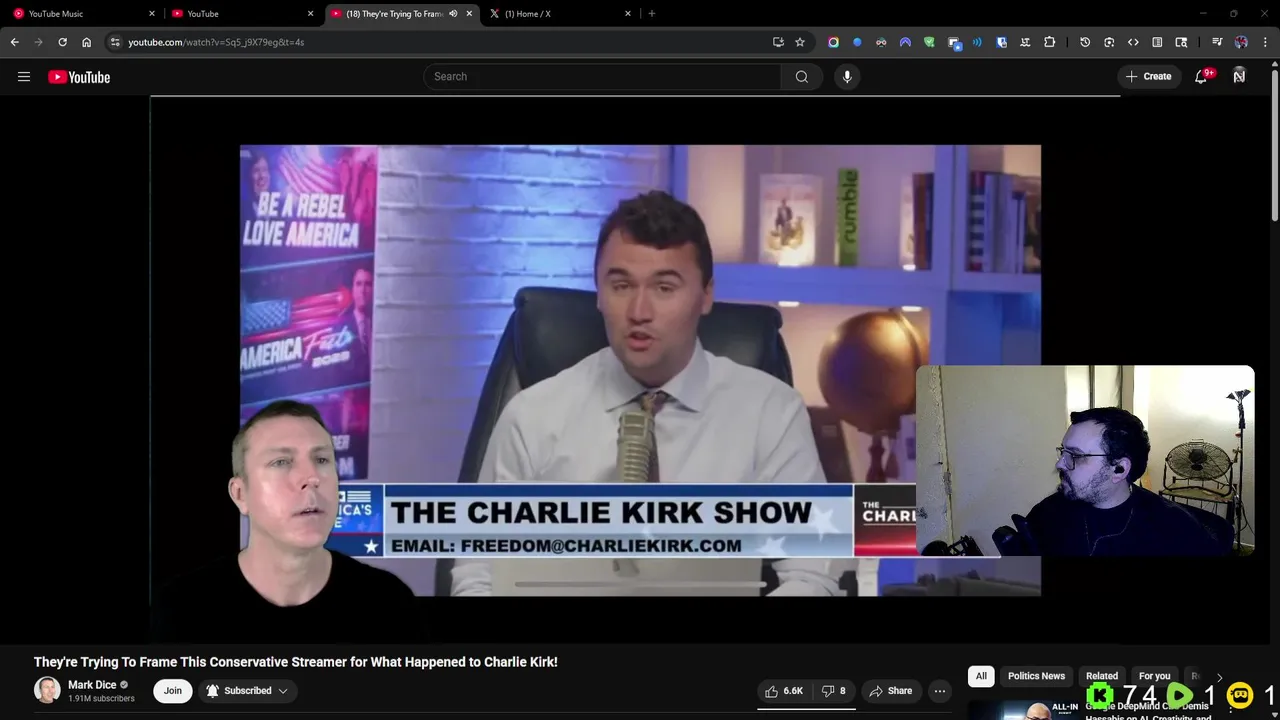Open YouTube notifications bell
This screenshot has width=1280, height=720.
point(1202,77)
